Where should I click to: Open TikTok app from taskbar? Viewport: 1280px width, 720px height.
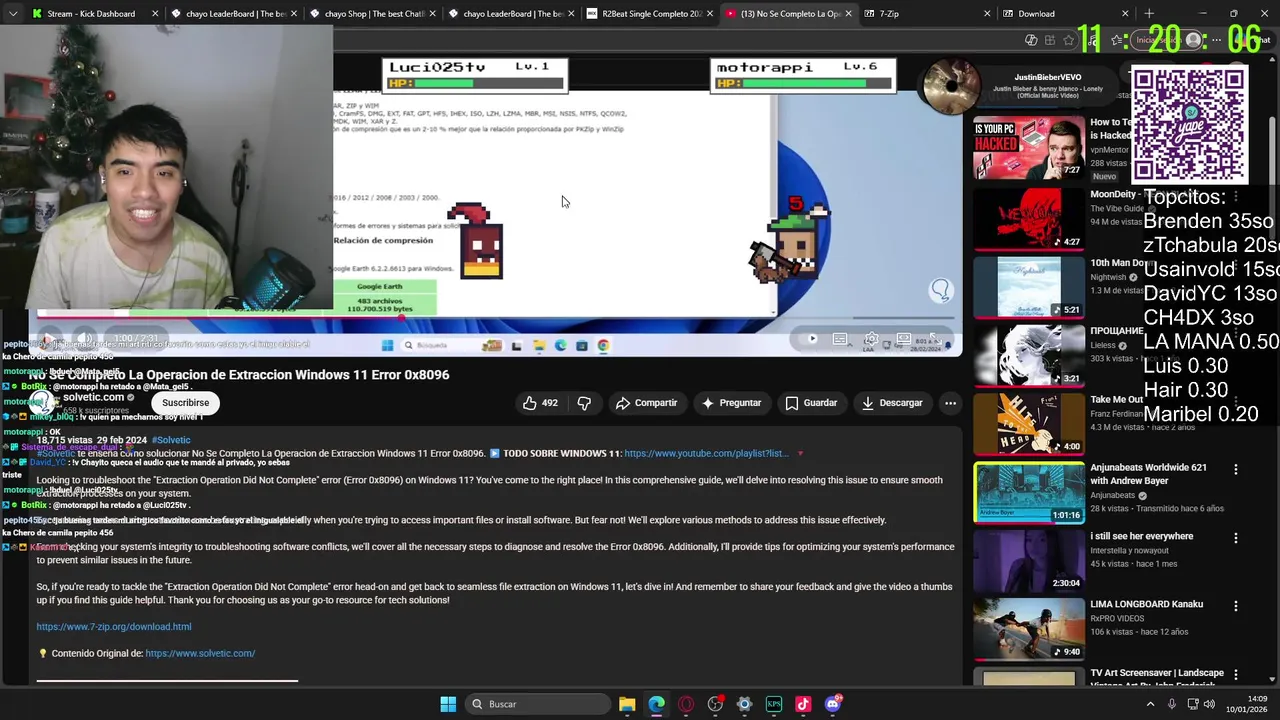click(x=803, y=704)
